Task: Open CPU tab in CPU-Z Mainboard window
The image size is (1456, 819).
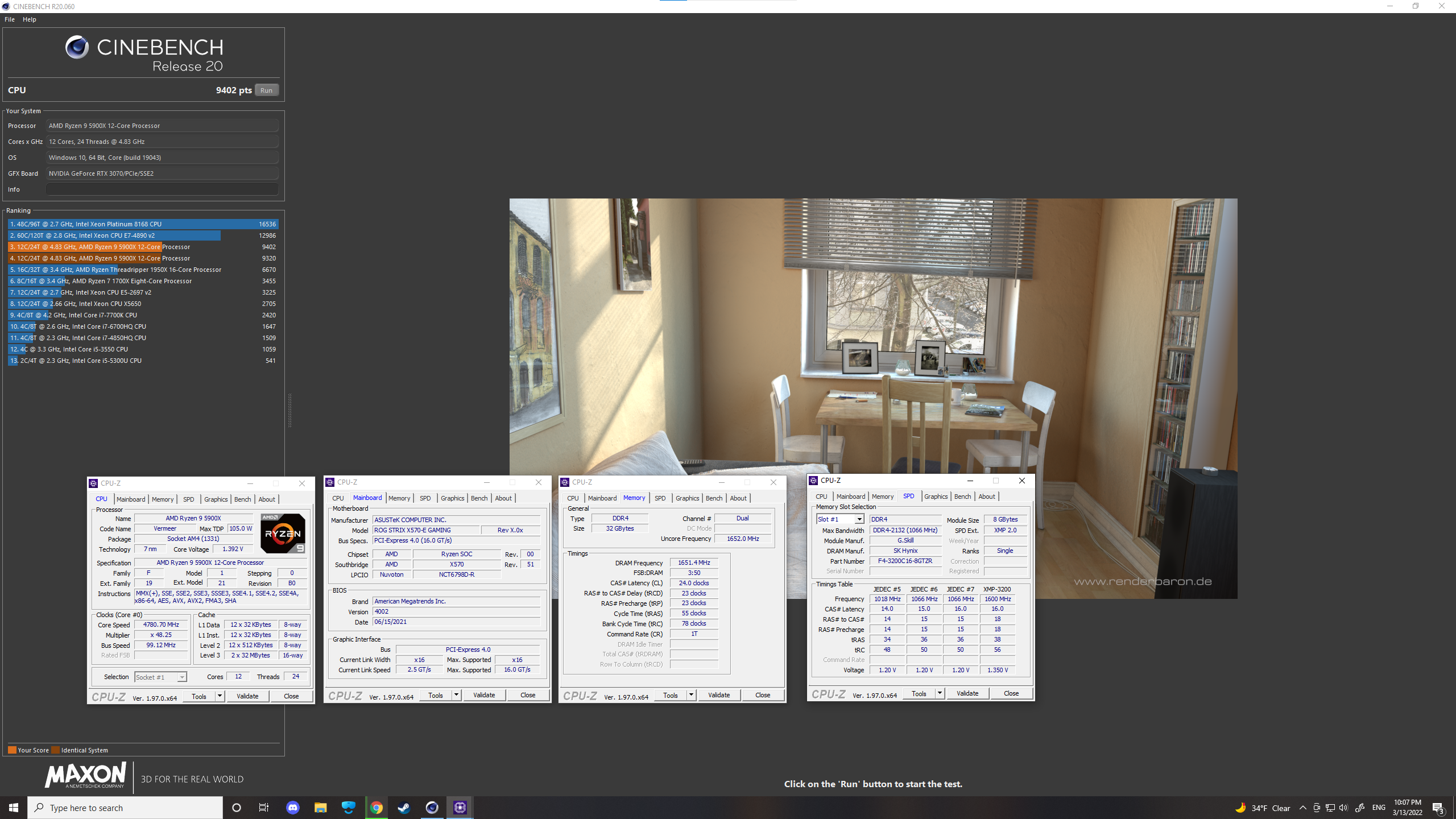Action: click(338, 498)
